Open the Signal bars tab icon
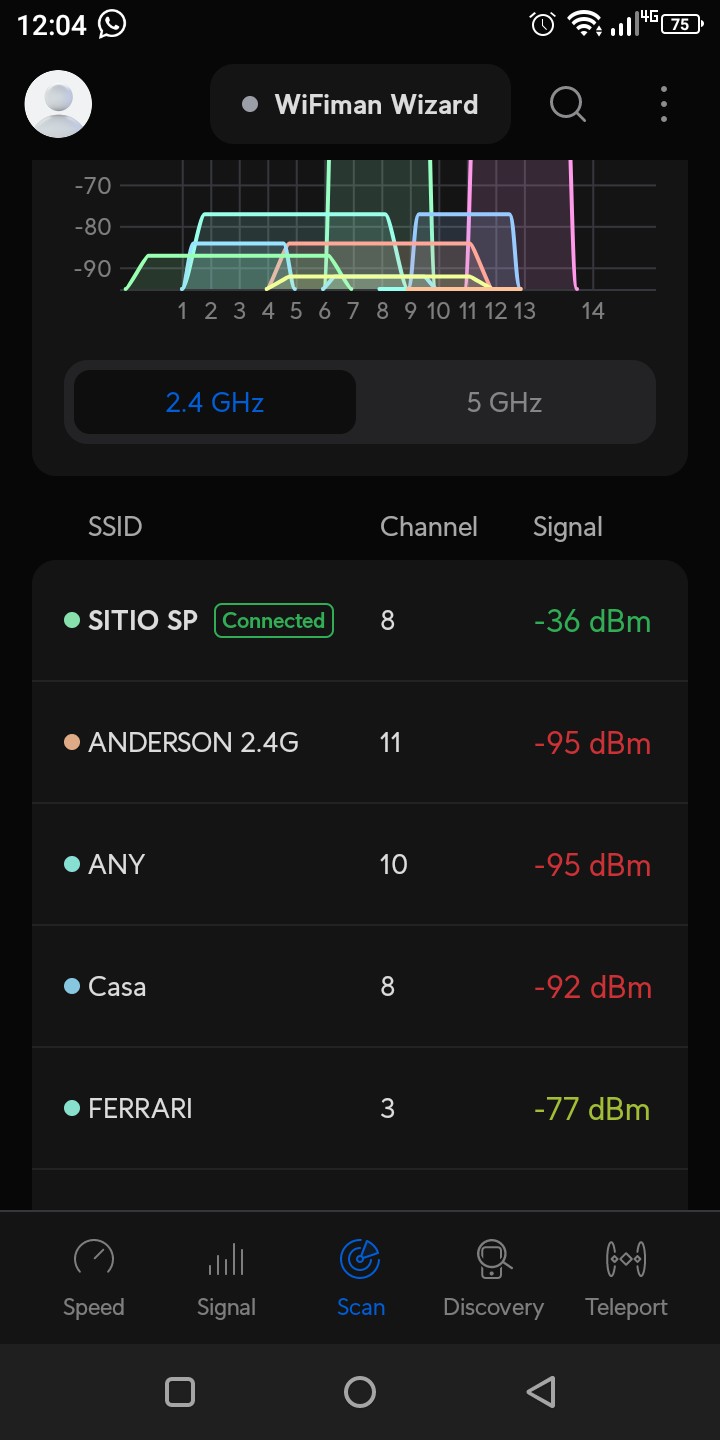The width and height of the screenshot is (720, 1440). click(226, 1258)
